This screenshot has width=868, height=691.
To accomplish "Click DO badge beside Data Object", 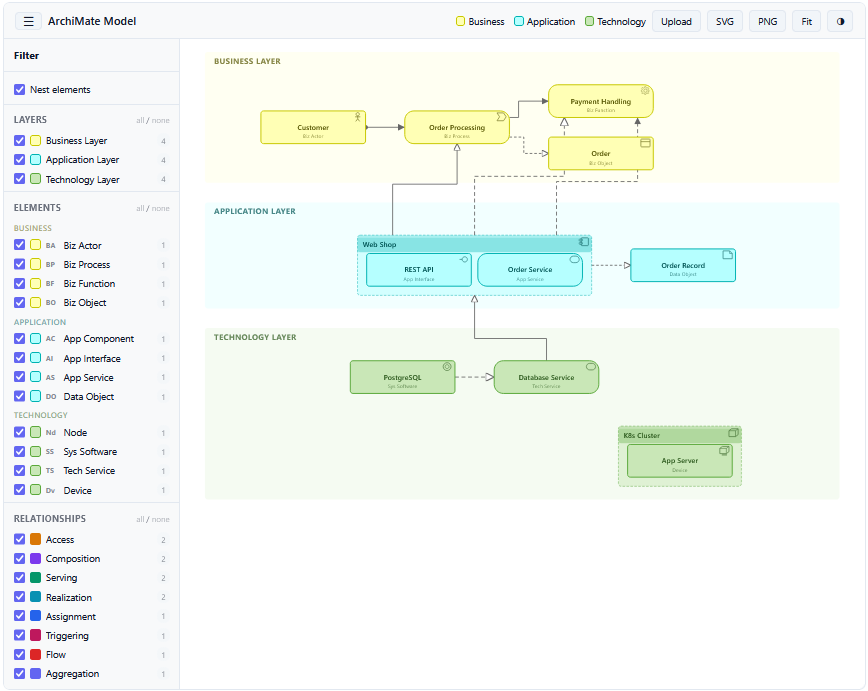I will 51,396.
